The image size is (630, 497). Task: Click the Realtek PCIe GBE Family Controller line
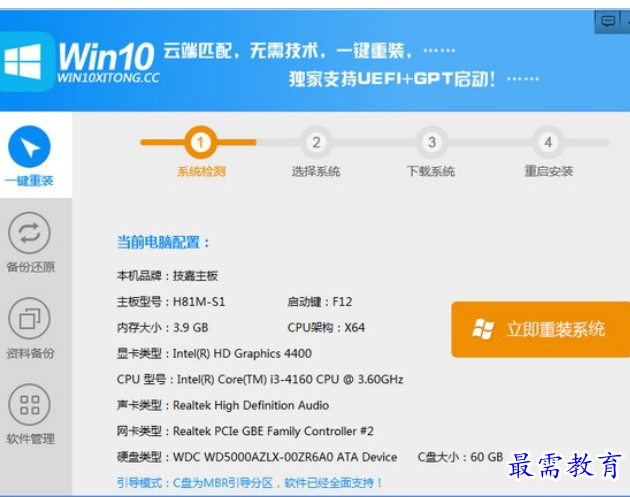point(245,431)
